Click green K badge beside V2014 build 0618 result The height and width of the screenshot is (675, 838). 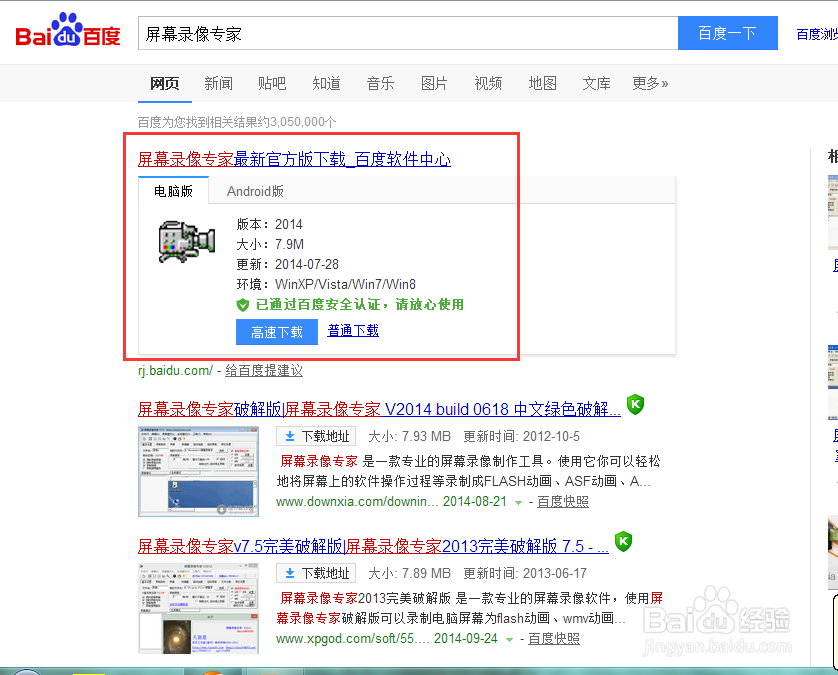point(635,405)
